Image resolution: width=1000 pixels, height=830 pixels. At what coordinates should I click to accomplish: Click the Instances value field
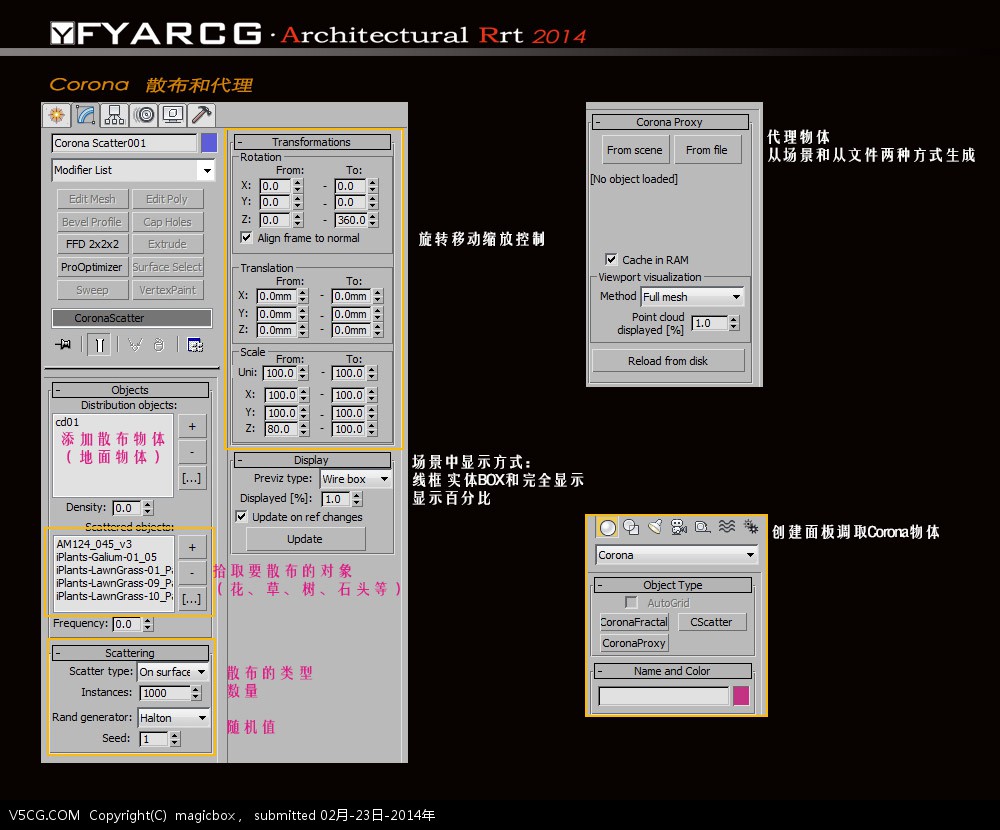(165, 693)
